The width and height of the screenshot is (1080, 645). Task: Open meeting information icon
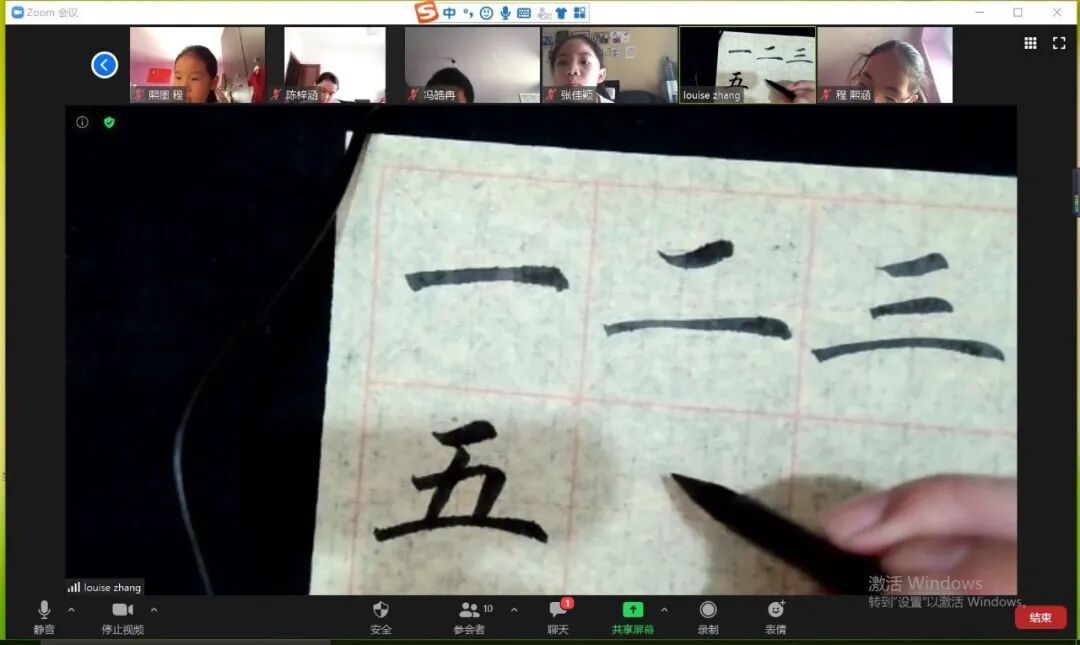tap(82, 123)
